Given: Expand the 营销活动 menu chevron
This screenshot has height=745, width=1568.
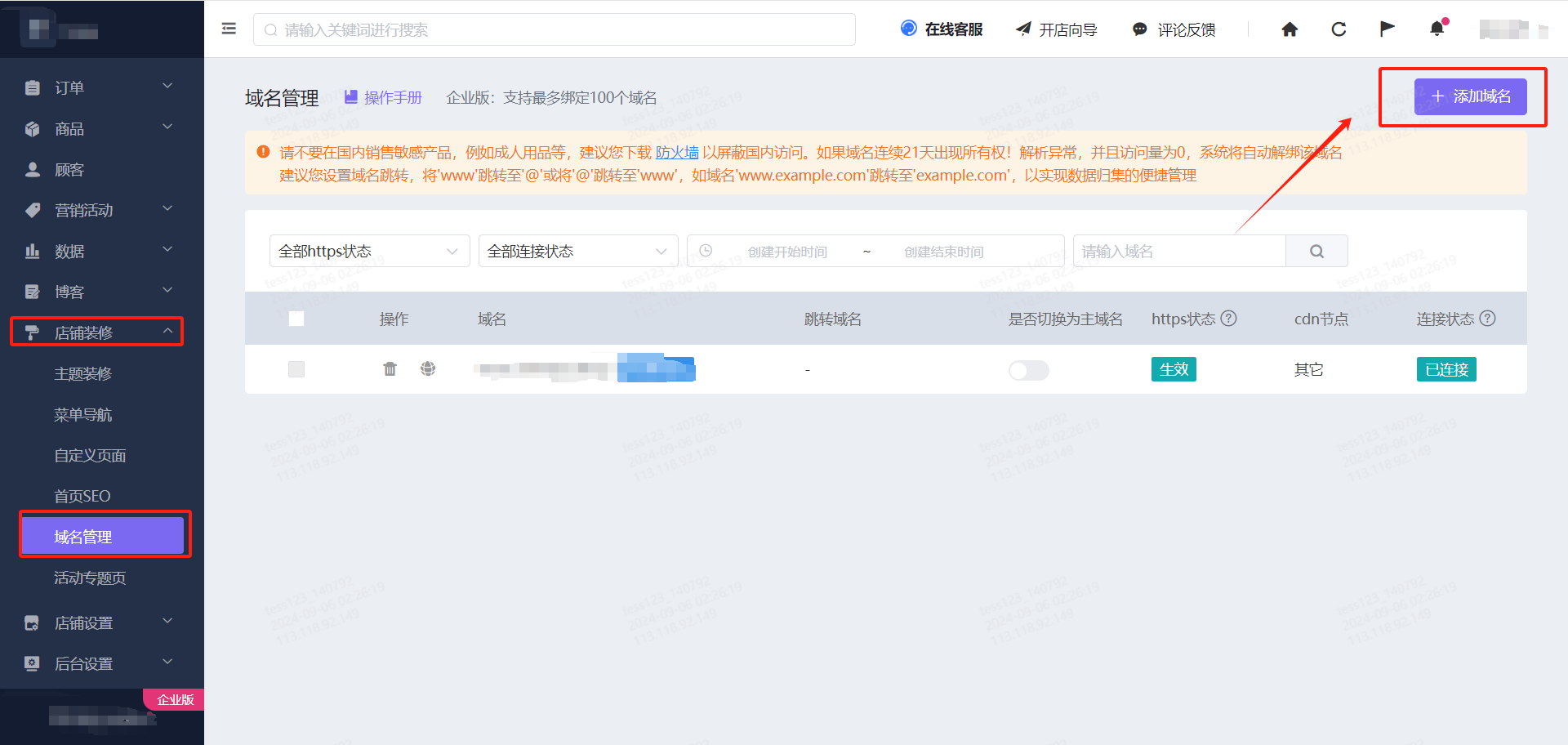Looking at the screenshot, I should click(167, 208).
